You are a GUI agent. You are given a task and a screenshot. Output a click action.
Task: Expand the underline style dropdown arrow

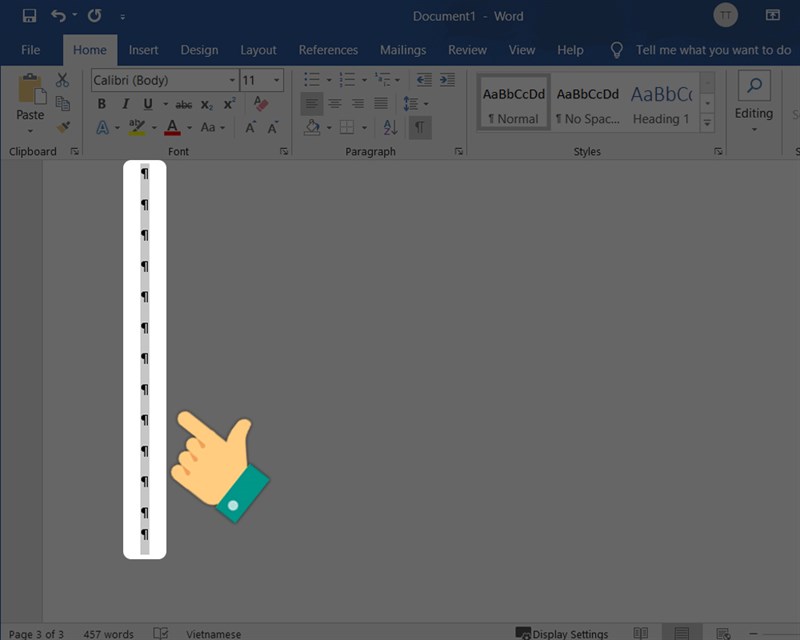165,104
